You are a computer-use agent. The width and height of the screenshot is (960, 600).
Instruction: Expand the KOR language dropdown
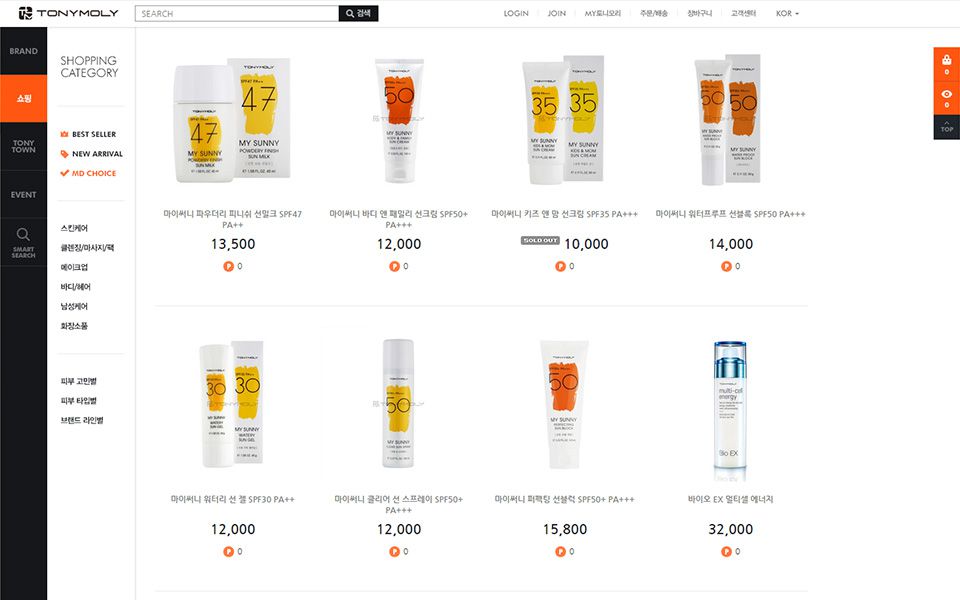[x=787, y=13]
